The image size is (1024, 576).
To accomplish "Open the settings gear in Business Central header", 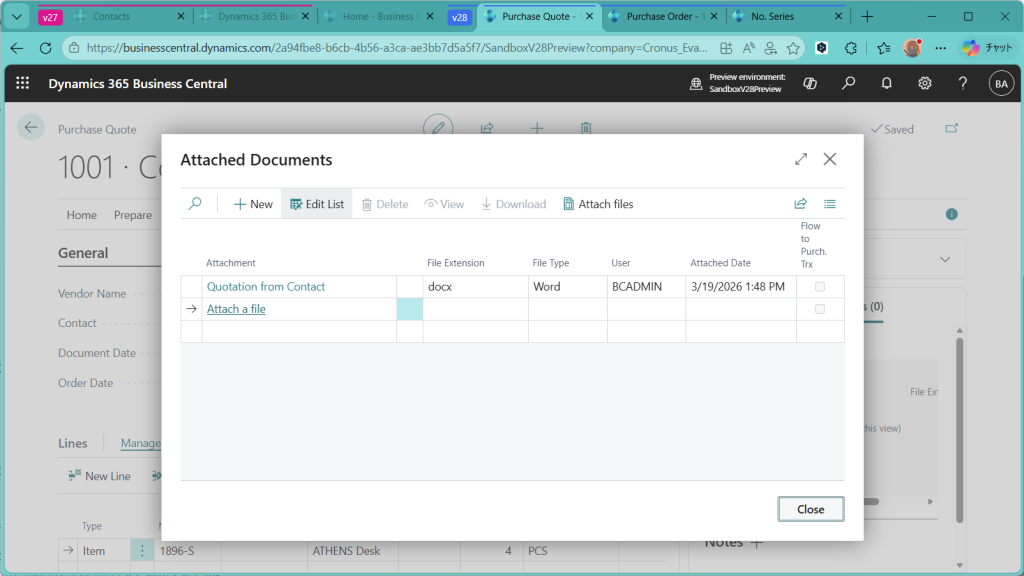I will (925, 84).
